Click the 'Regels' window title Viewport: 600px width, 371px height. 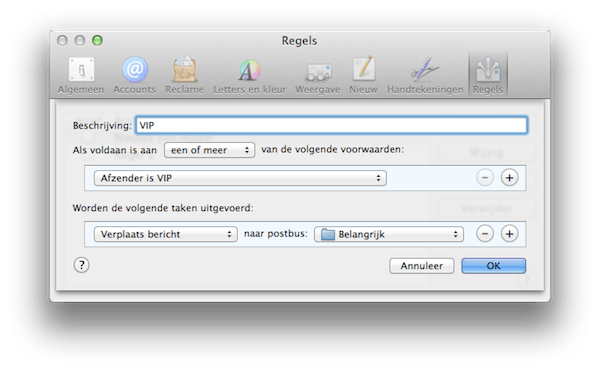point(299,41)
